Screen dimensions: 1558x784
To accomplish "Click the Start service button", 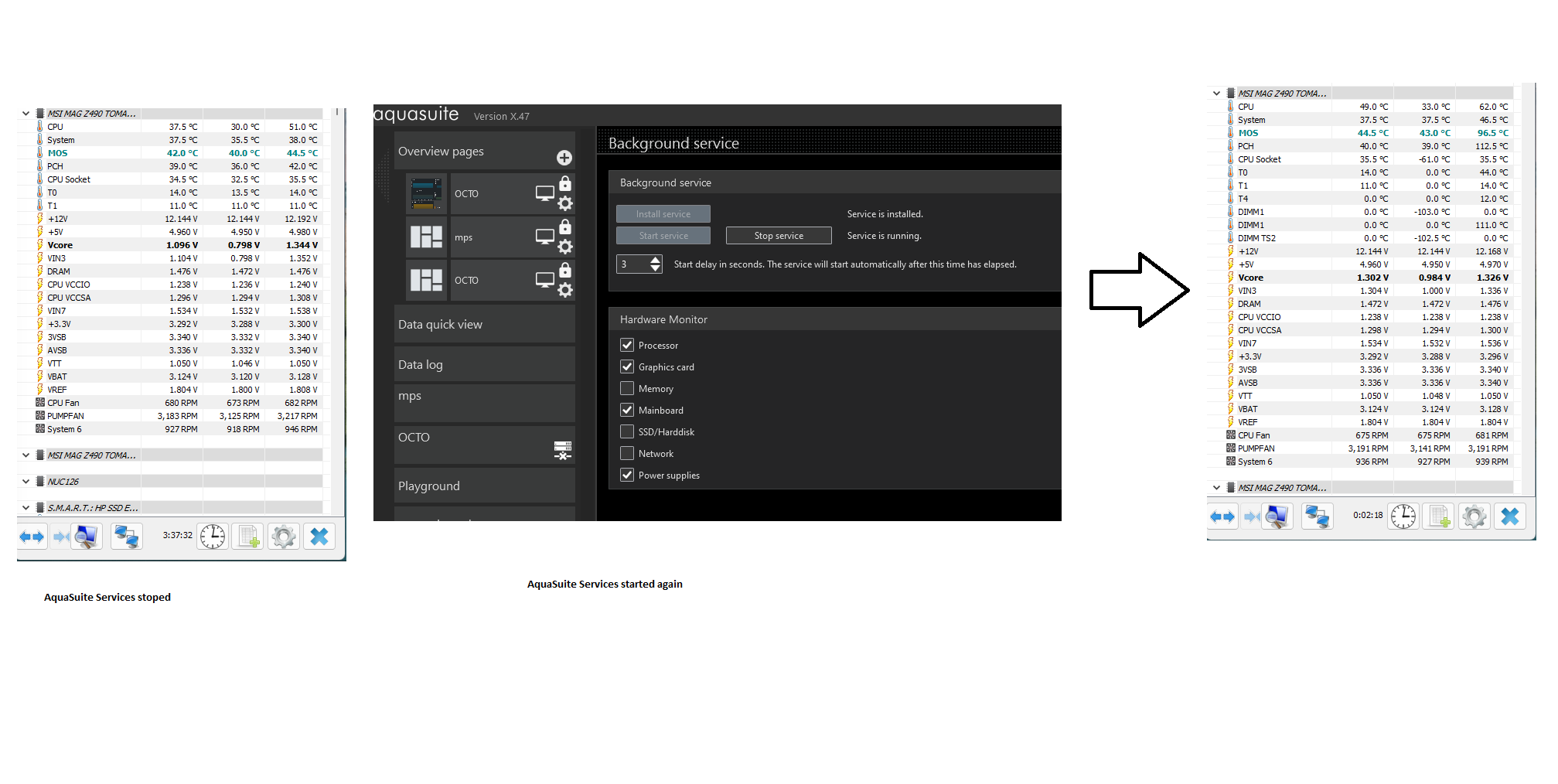I will pos(663,236).
